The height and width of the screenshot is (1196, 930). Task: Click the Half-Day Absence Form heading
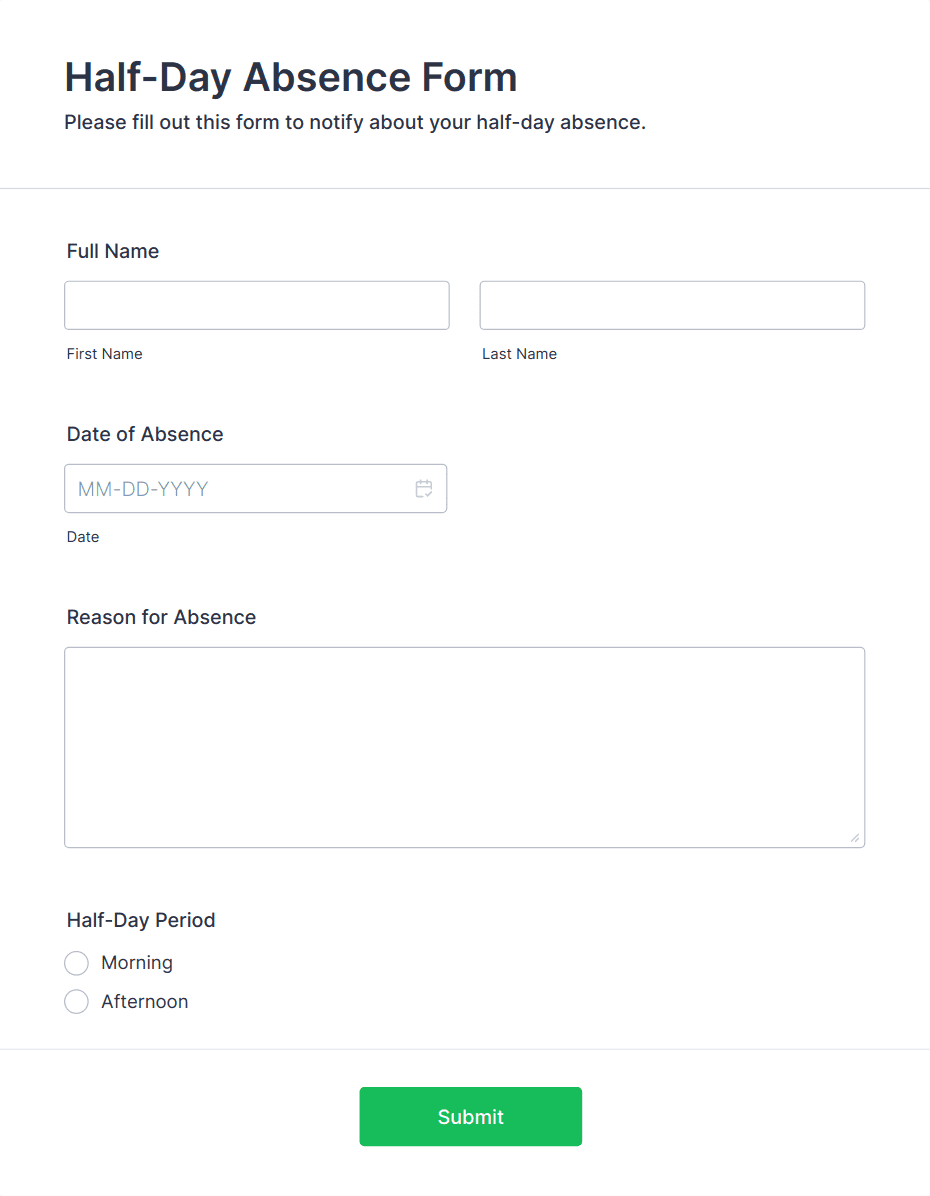click(x=291, y=77)
